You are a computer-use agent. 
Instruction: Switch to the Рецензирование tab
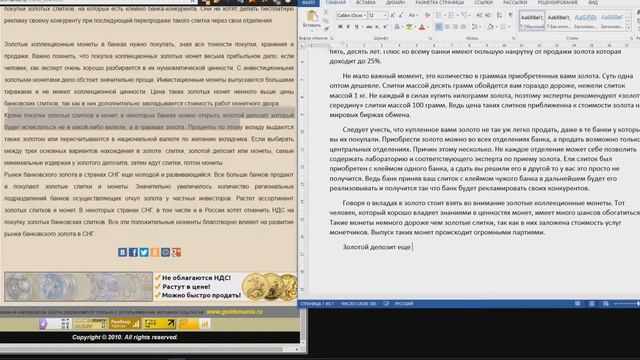click(558, 2)
